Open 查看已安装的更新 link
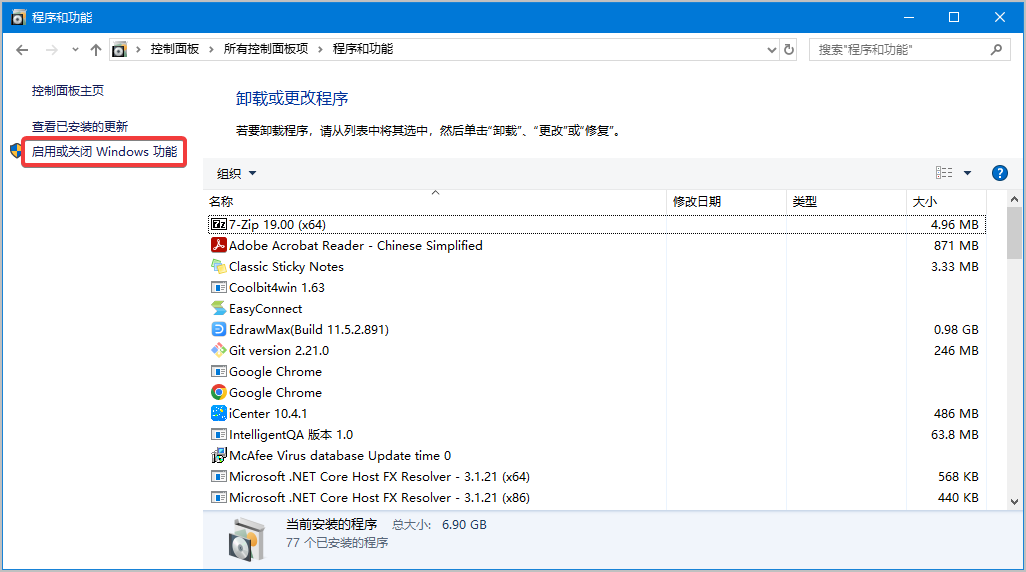 click(80, 126)
